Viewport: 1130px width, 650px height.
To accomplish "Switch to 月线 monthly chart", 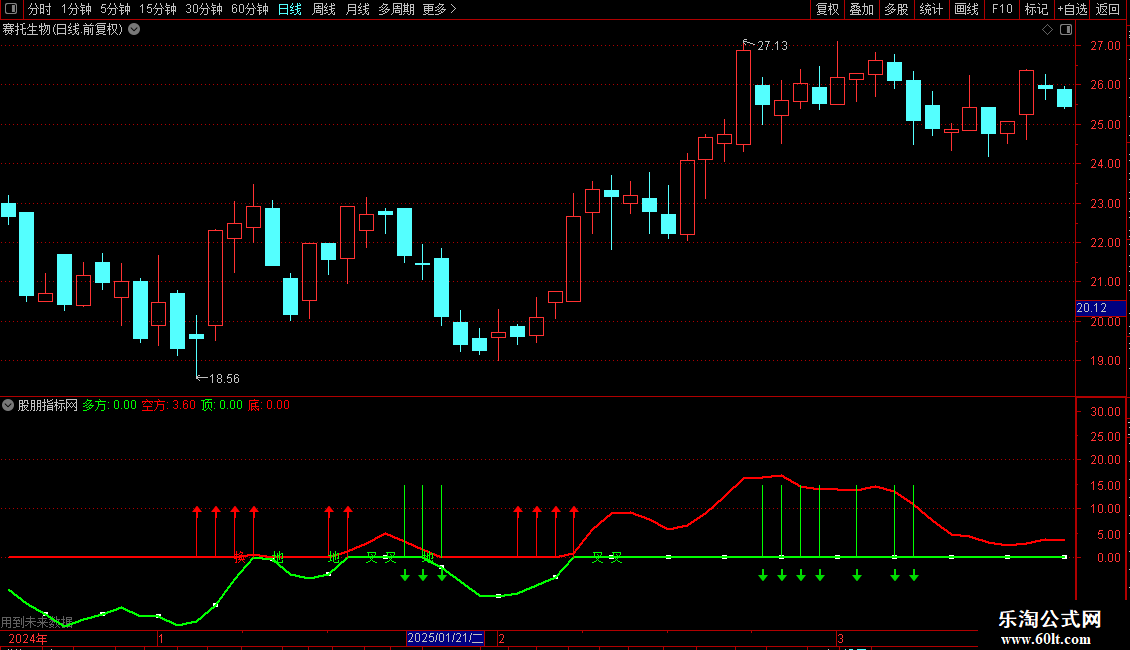I will point(357,9).
